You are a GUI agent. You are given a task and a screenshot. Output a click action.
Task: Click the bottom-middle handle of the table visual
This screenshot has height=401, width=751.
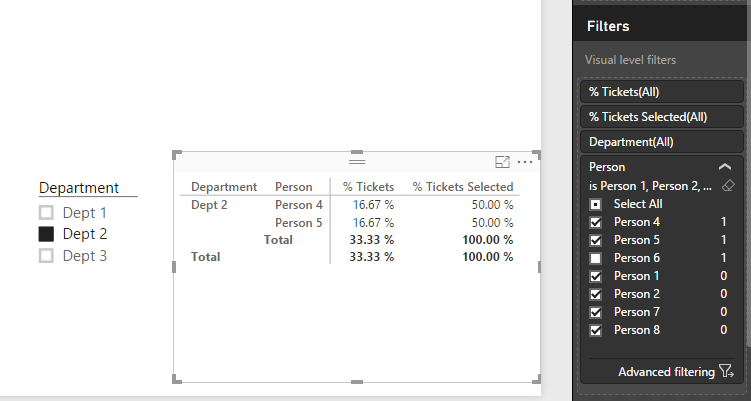click(357, 382)
